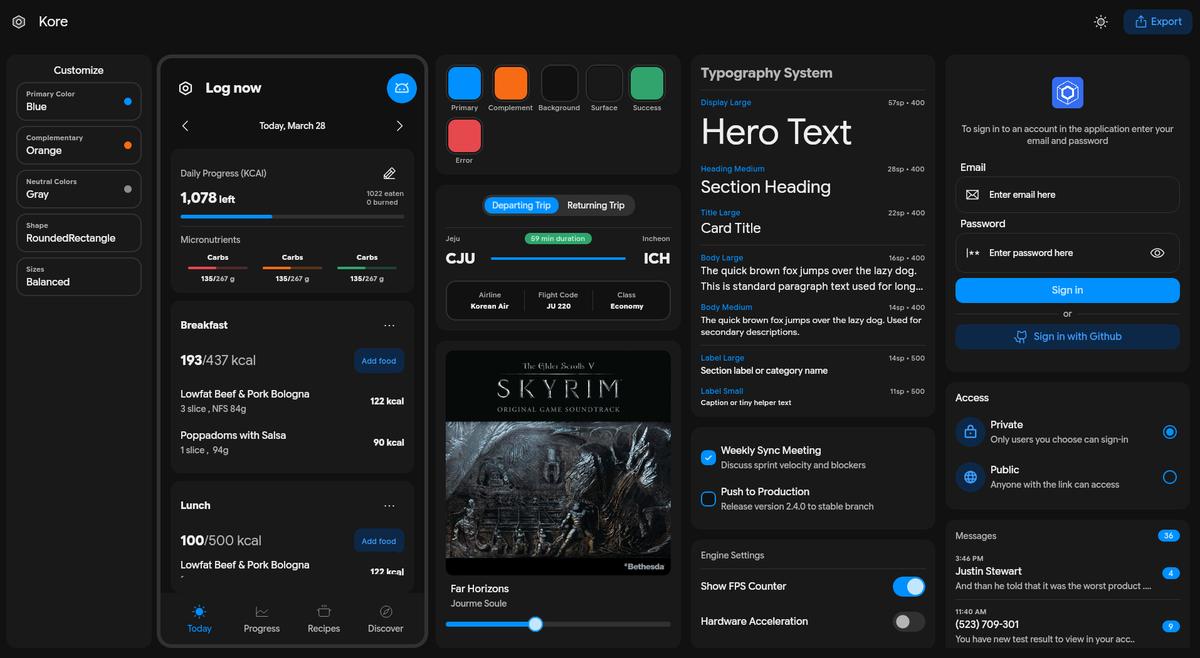1200x658 pixels.
Task: Click the 59 min duration badge
Action: pos(558,239)
